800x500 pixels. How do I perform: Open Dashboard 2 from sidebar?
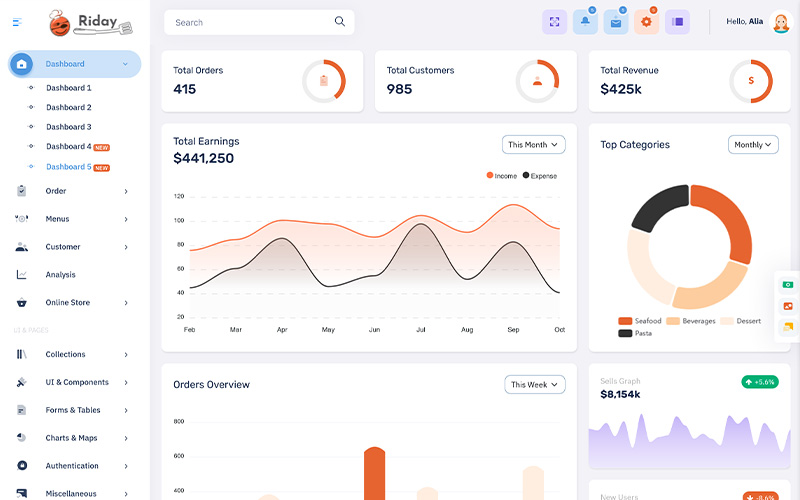point(68,107)
